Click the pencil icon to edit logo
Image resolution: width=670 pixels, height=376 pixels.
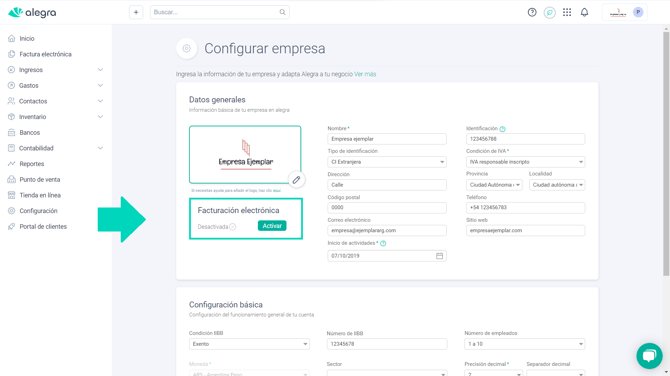296,180
